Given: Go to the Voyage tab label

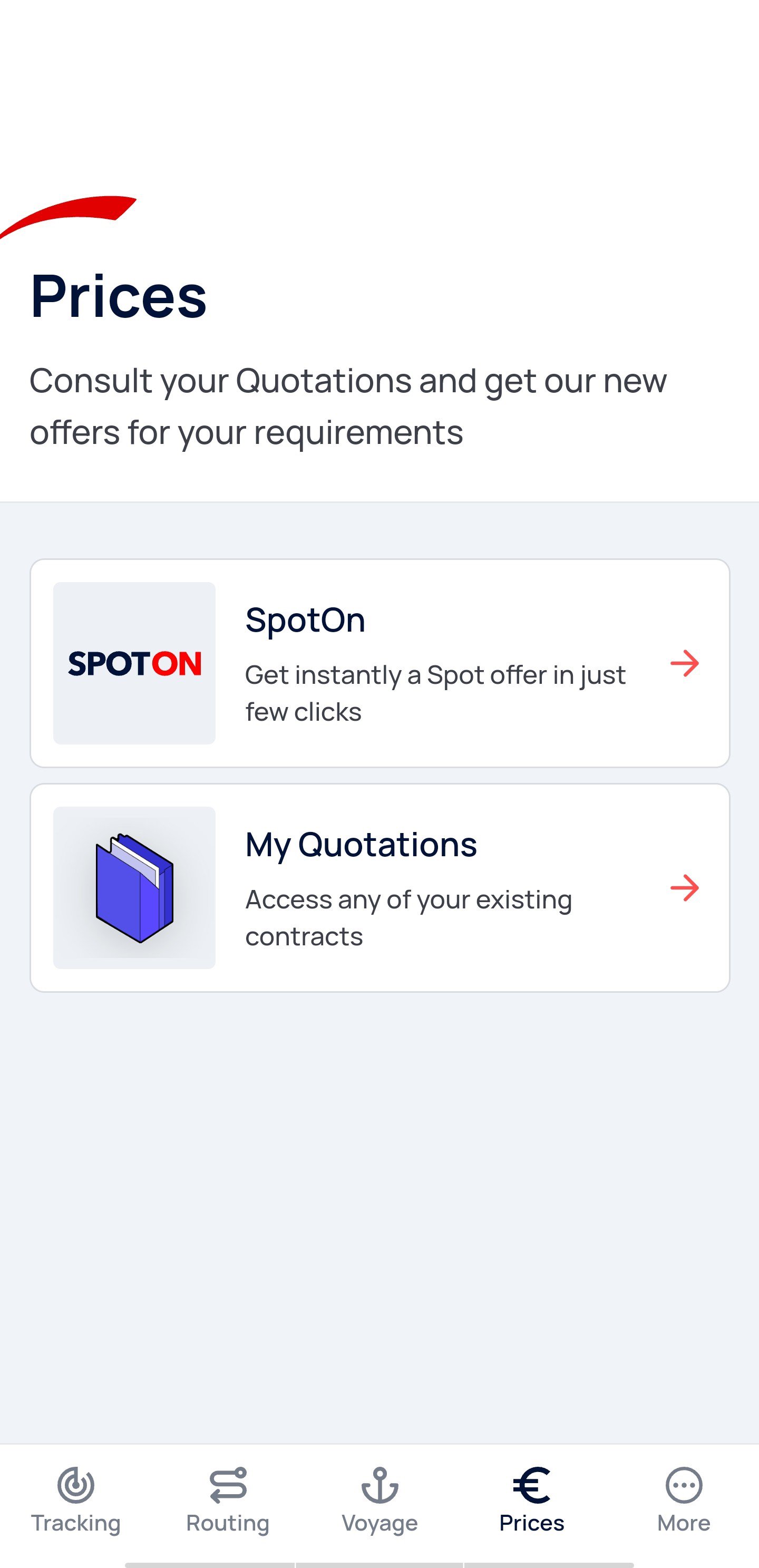Looking at the screenshot, I should point(380,1523).
